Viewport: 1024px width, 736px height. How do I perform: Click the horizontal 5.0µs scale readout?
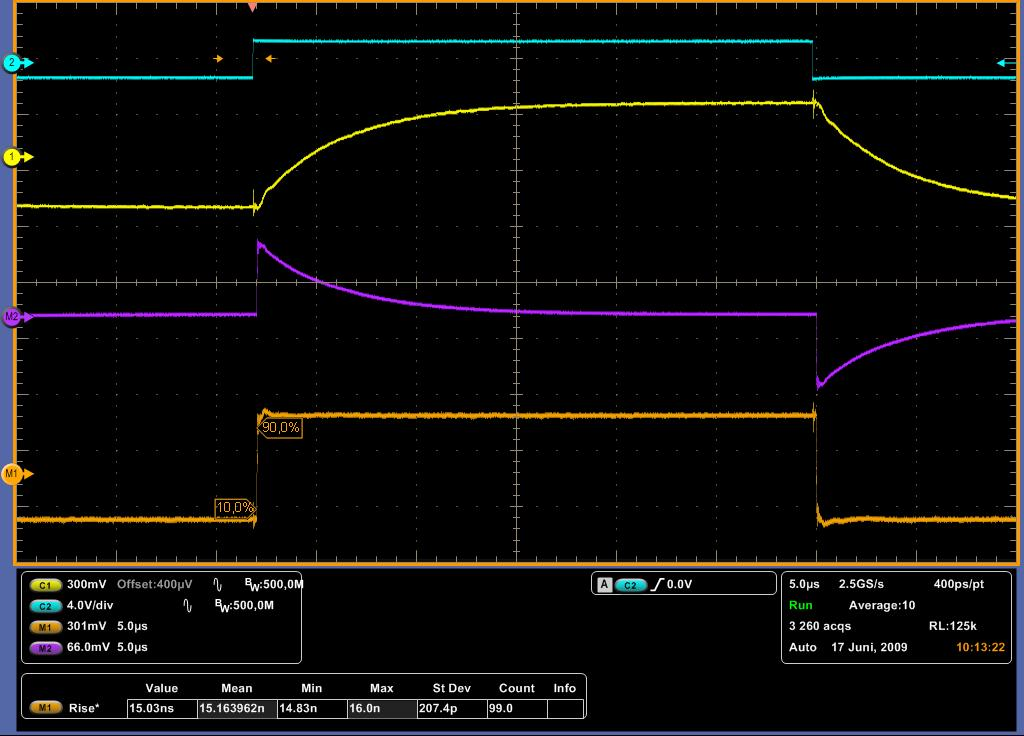[804, 584]
